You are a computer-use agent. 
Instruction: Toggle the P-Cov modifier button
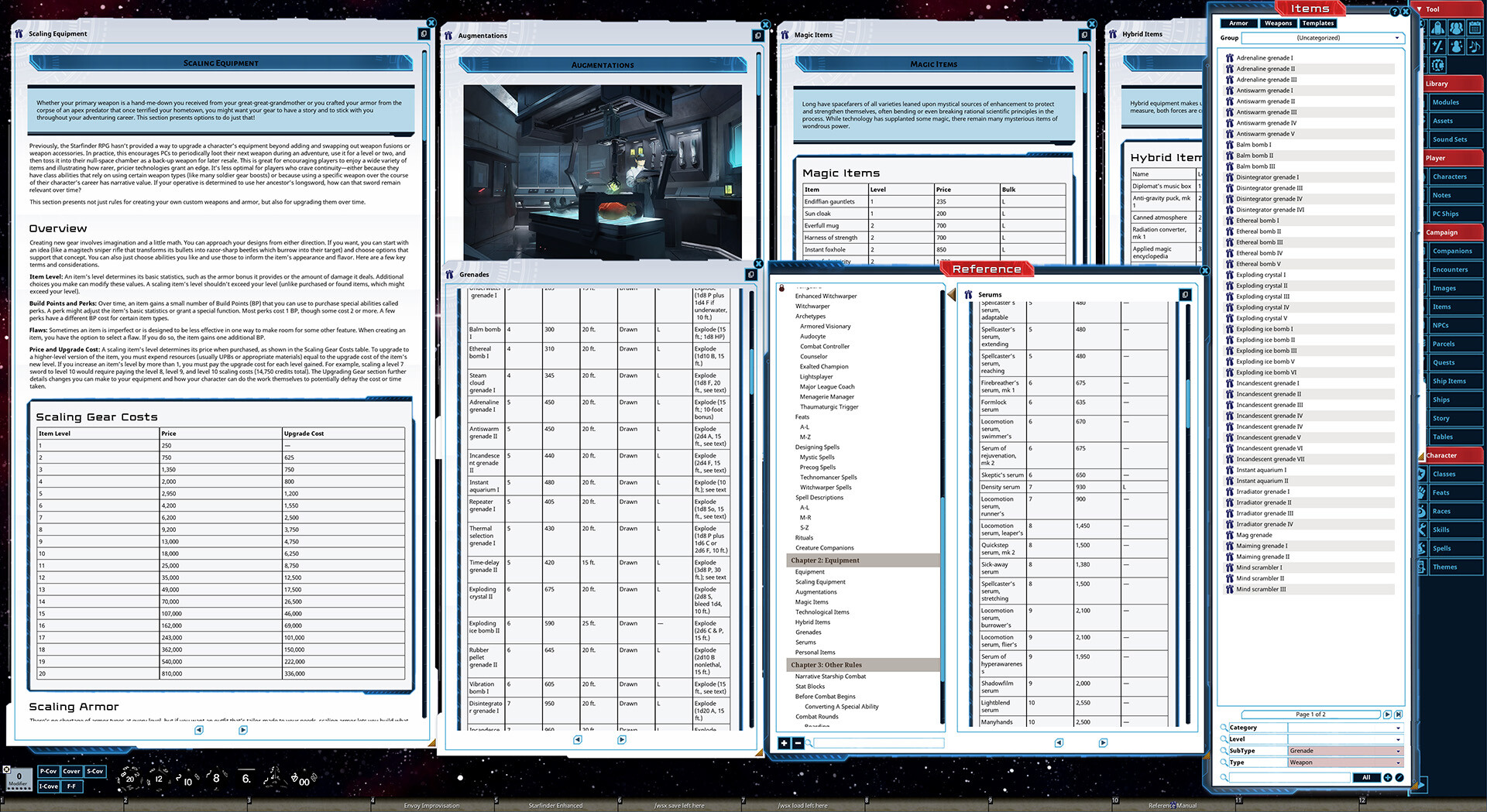click(48, 771)
